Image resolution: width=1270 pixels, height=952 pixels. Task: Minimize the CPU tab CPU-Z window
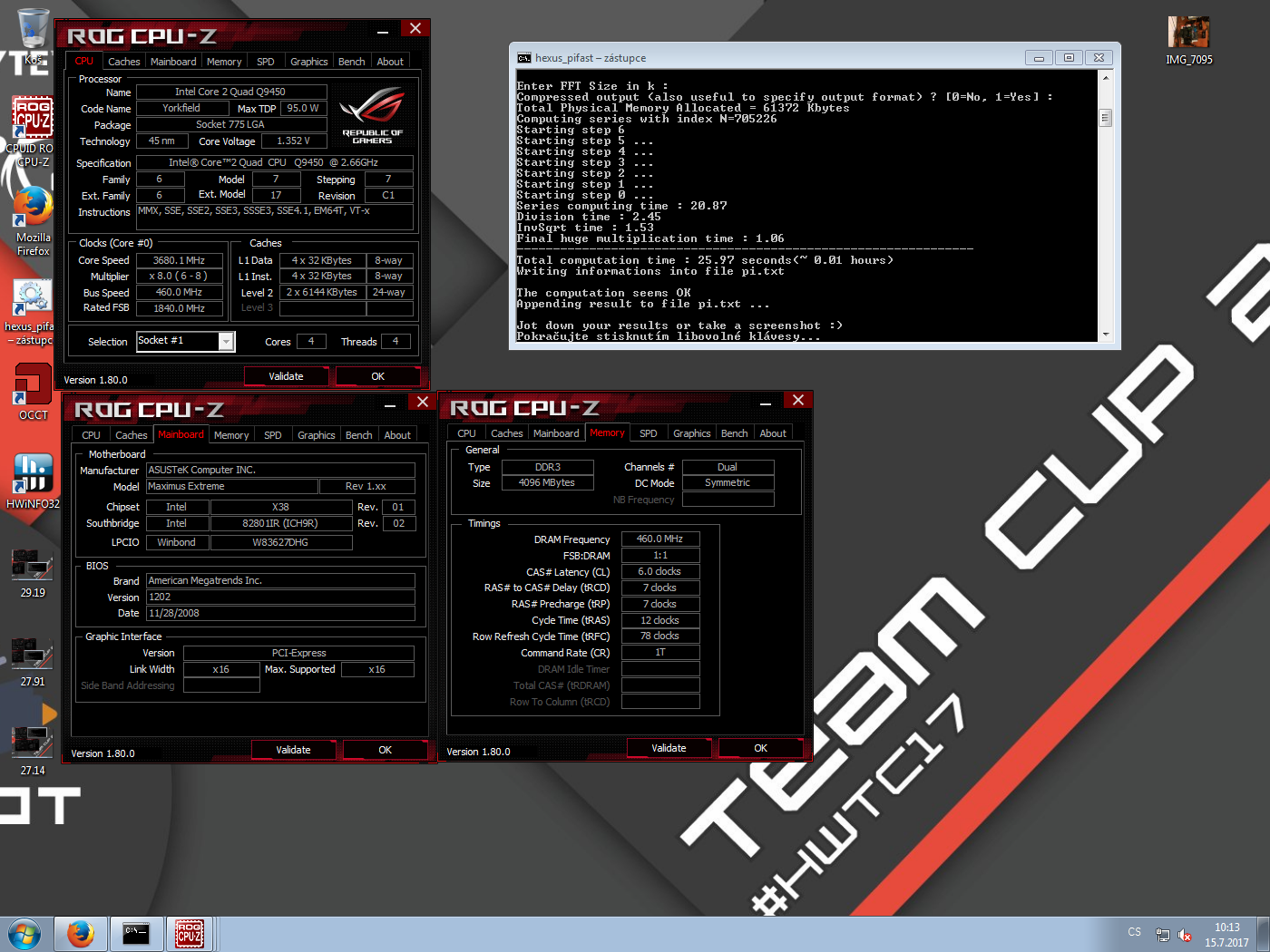pos(383,32)
